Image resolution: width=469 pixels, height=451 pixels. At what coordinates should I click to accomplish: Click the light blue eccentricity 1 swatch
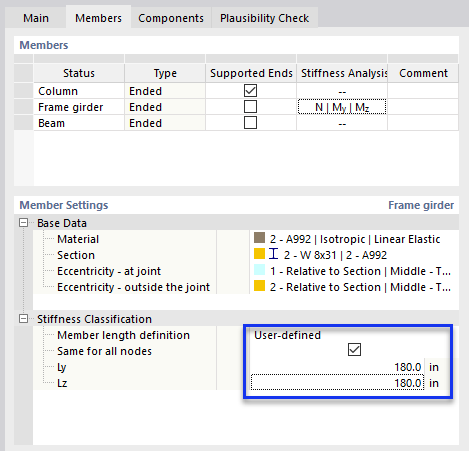click(259, 270)
